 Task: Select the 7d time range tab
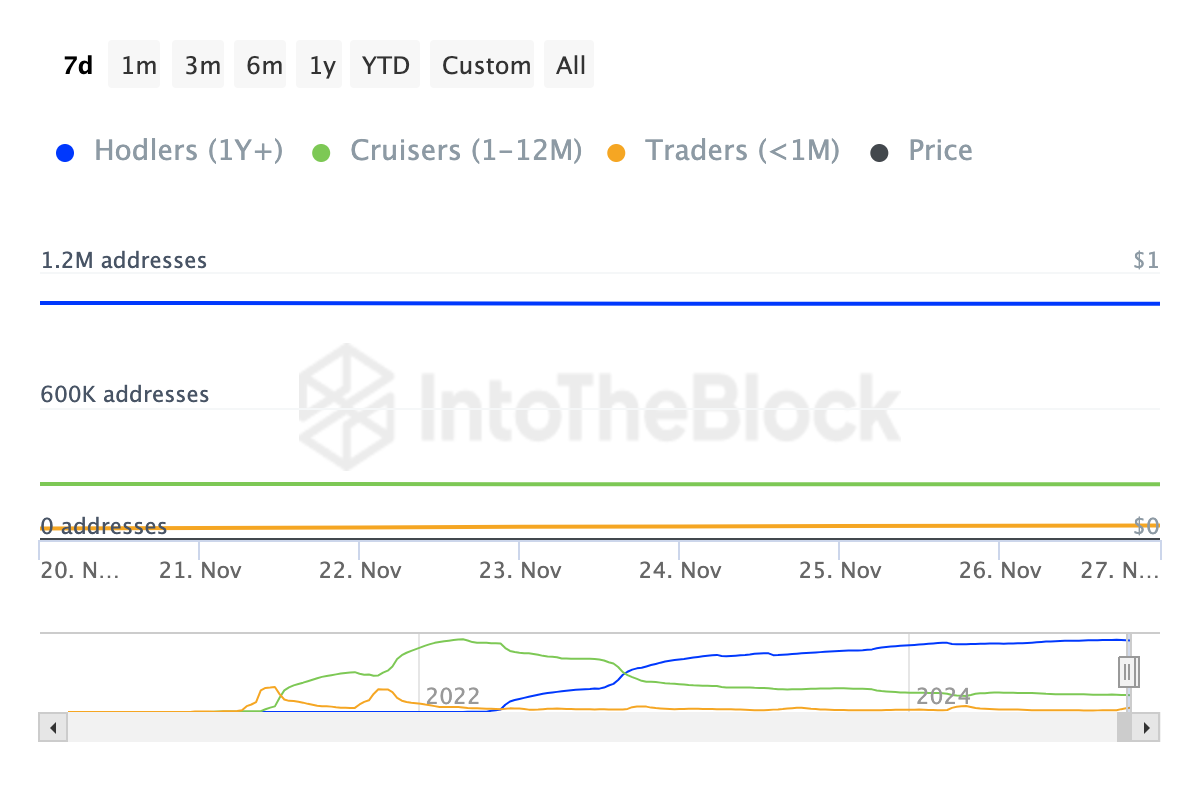coord(78,66)
